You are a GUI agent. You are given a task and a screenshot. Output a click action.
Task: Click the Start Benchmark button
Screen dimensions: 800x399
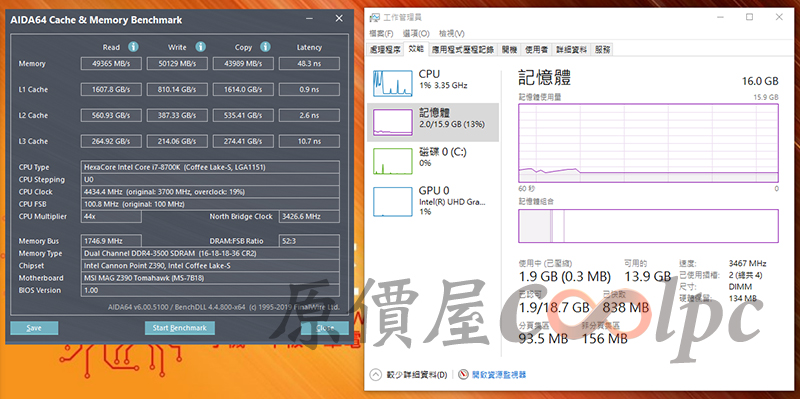[180, 328]
